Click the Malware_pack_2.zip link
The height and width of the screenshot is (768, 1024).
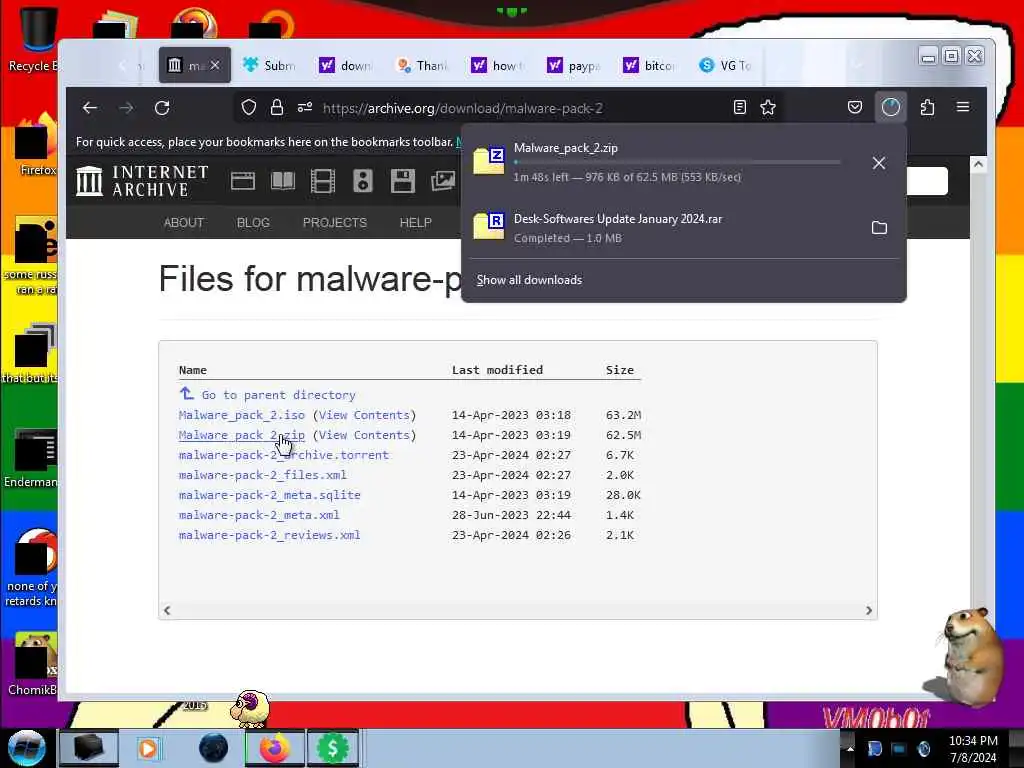point(242,435)
